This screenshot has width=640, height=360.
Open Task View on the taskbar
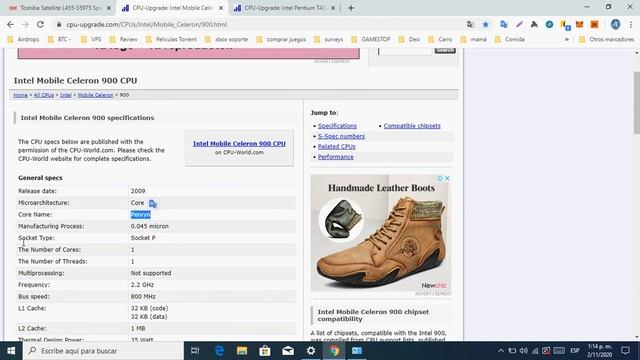[x=195, y=351]
